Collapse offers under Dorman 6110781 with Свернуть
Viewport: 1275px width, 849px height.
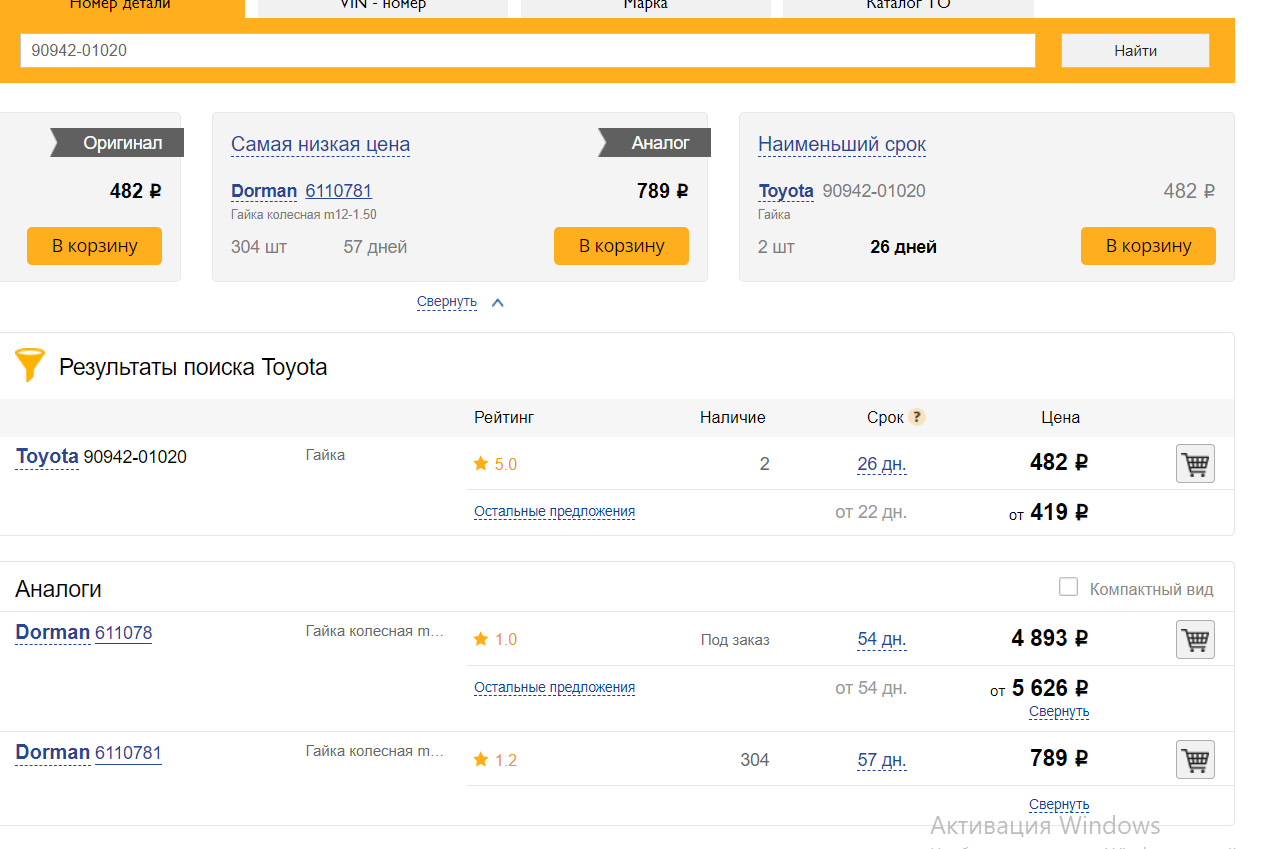(x=1058, y=805)
